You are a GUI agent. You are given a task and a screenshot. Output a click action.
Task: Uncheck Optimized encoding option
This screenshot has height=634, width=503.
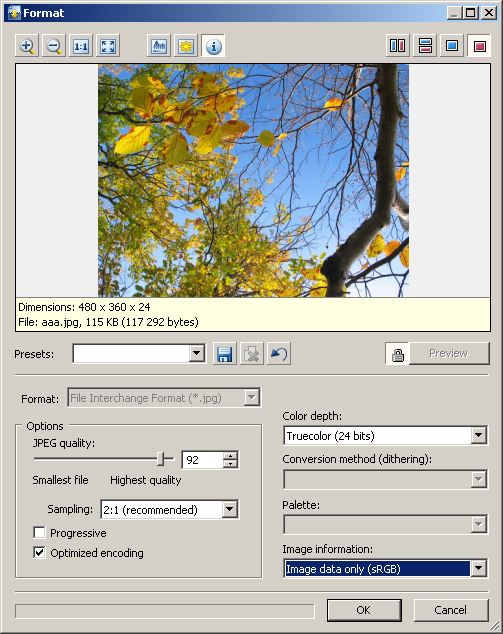pos(39,552)
